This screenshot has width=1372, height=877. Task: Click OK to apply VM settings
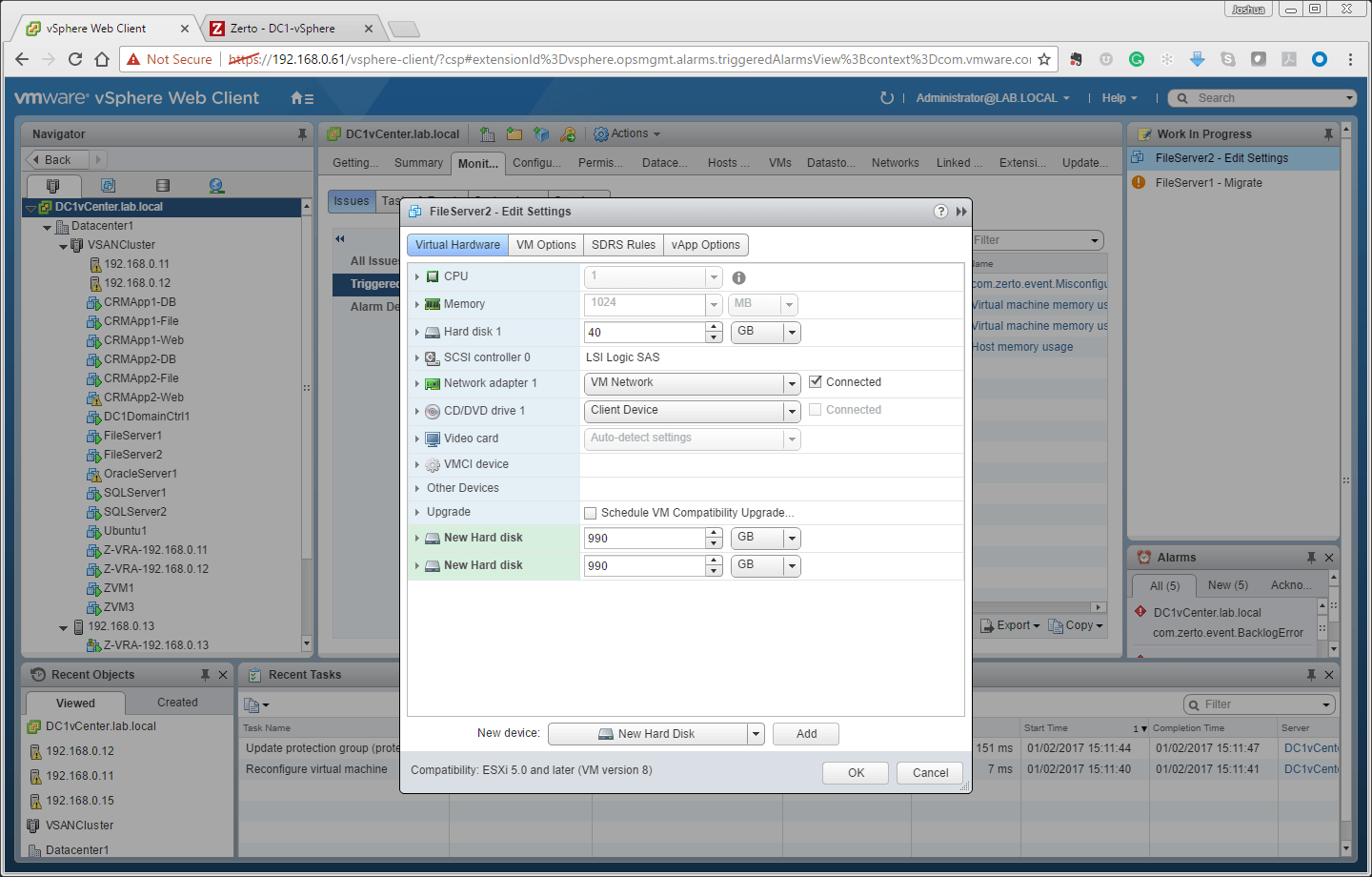coord(855,772)
